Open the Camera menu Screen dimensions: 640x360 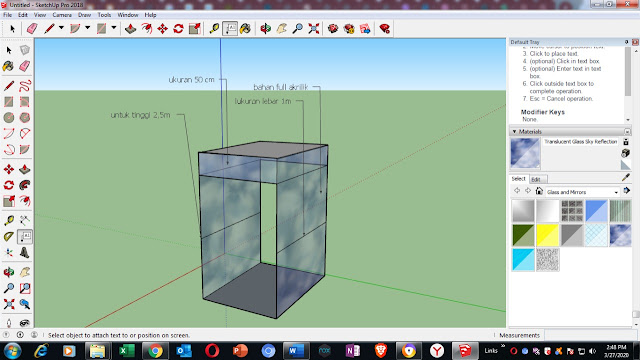coord(62,15)
